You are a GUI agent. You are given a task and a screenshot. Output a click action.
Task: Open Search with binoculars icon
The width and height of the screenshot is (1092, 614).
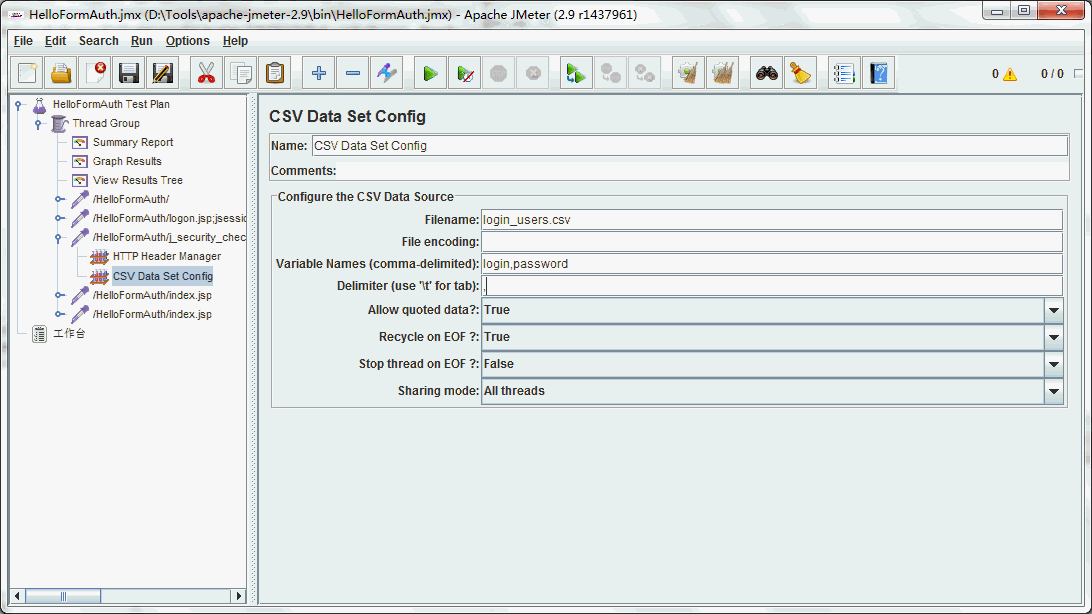767,73
